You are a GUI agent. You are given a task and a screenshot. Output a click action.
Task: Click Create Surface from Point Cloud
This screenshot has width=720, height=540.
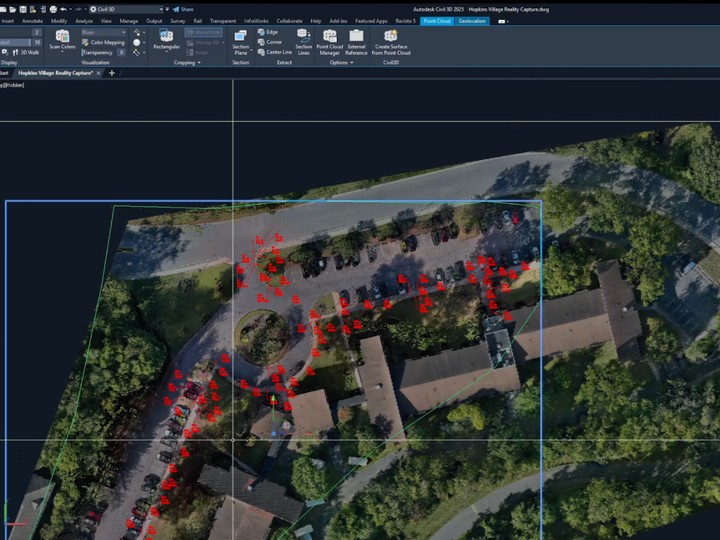391,42
